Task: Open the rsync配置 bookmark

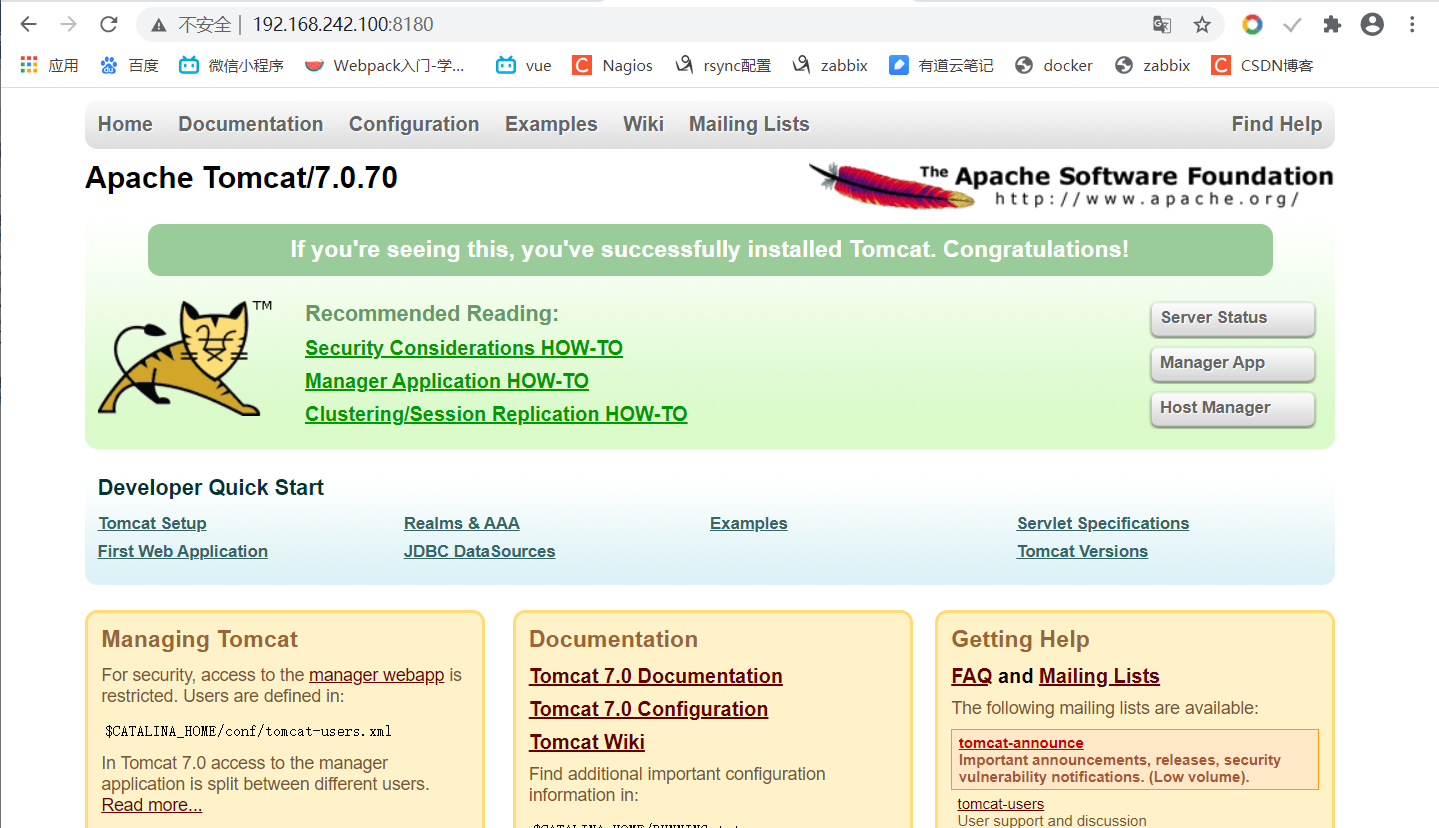Action: (x=722, y=65)
